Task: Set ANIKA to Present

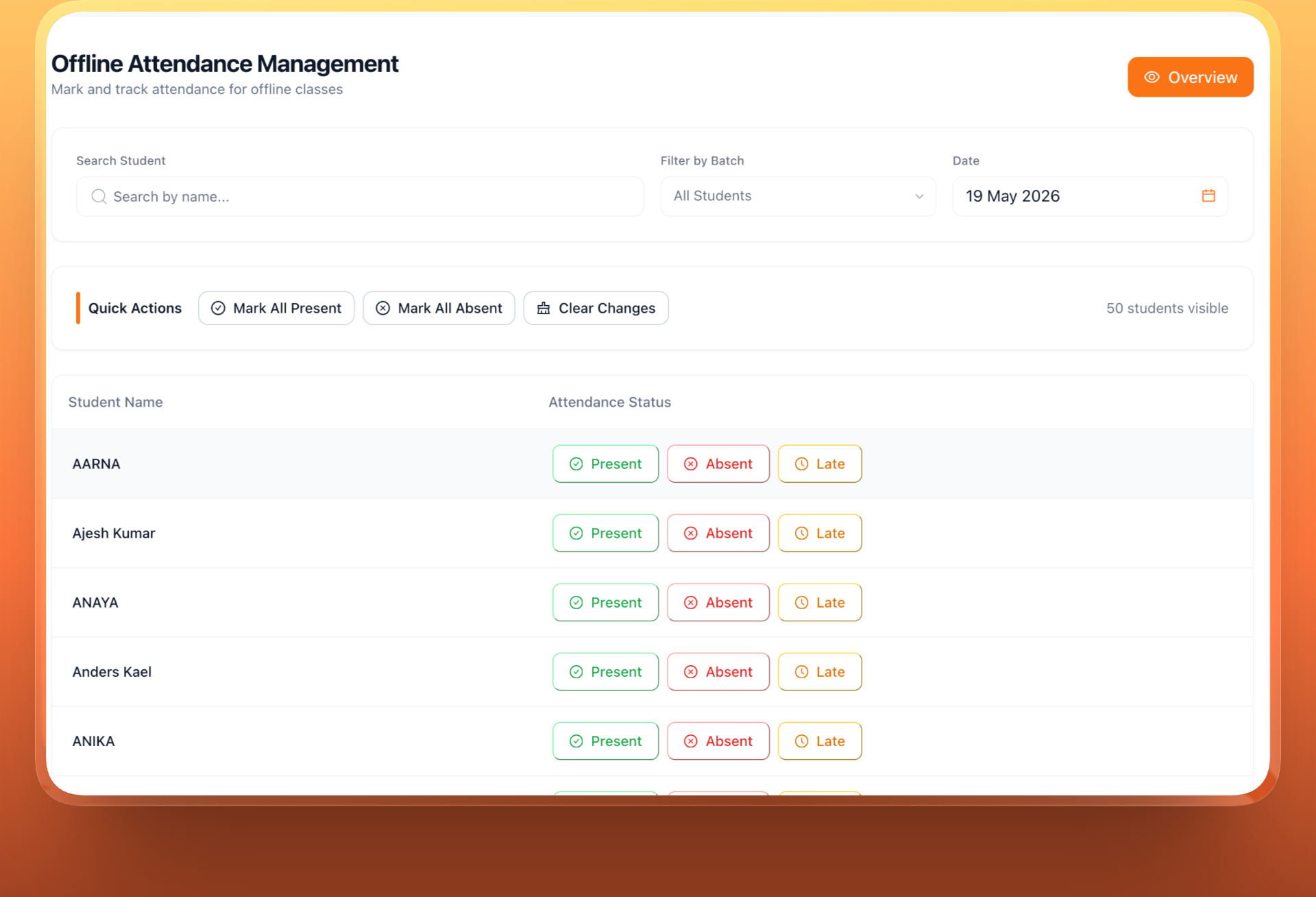Action: tap(606, 741)
